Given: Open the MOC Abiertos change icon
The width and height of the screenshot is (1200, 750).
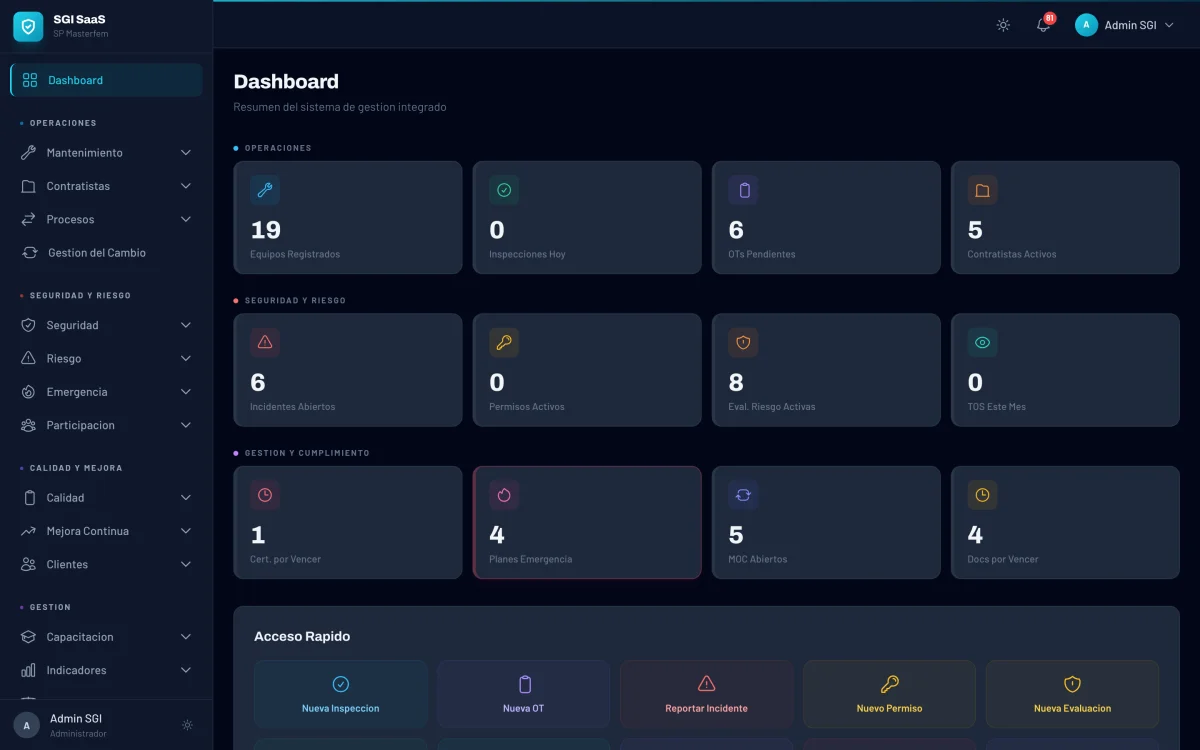Looking at the screenshot, I should (x=743, y=494).
